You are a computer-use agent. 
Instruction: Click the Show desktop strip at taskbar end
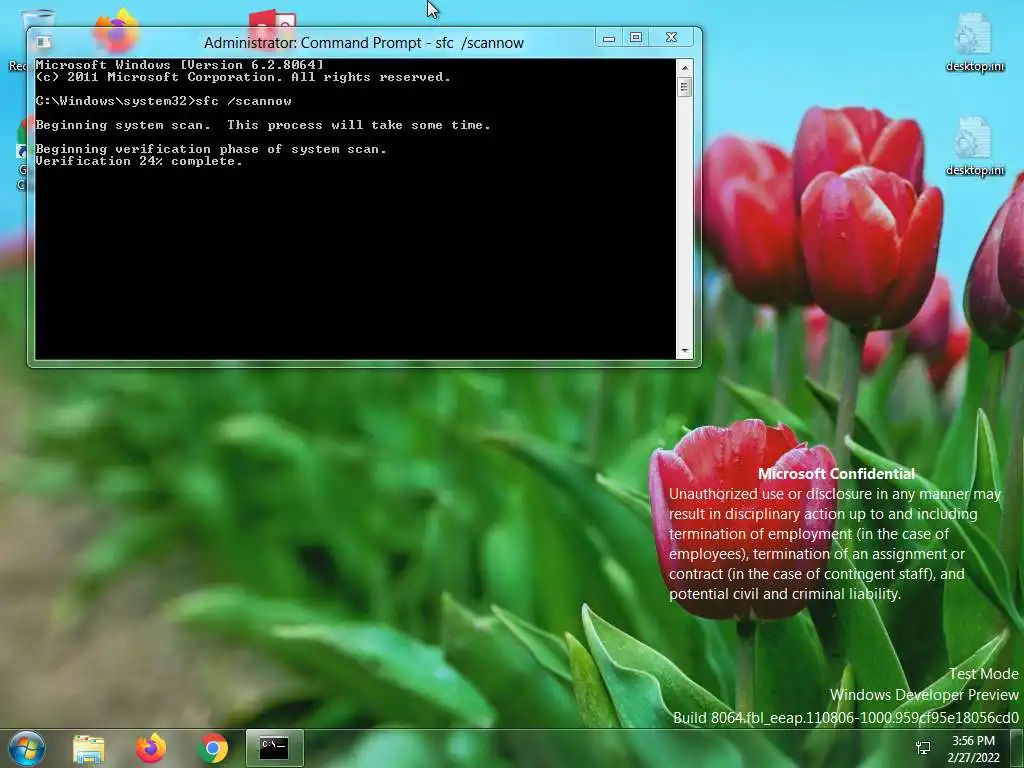point(1017,748)
